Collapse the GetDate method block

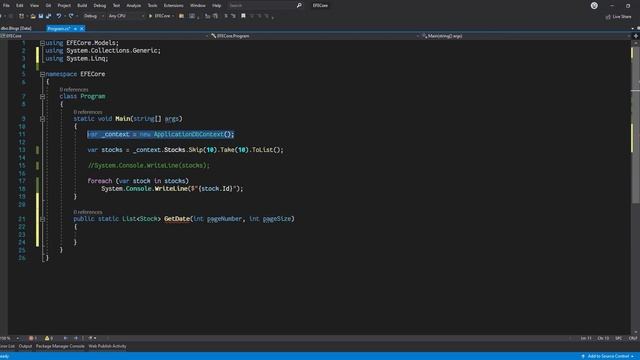tap(42, 219)
